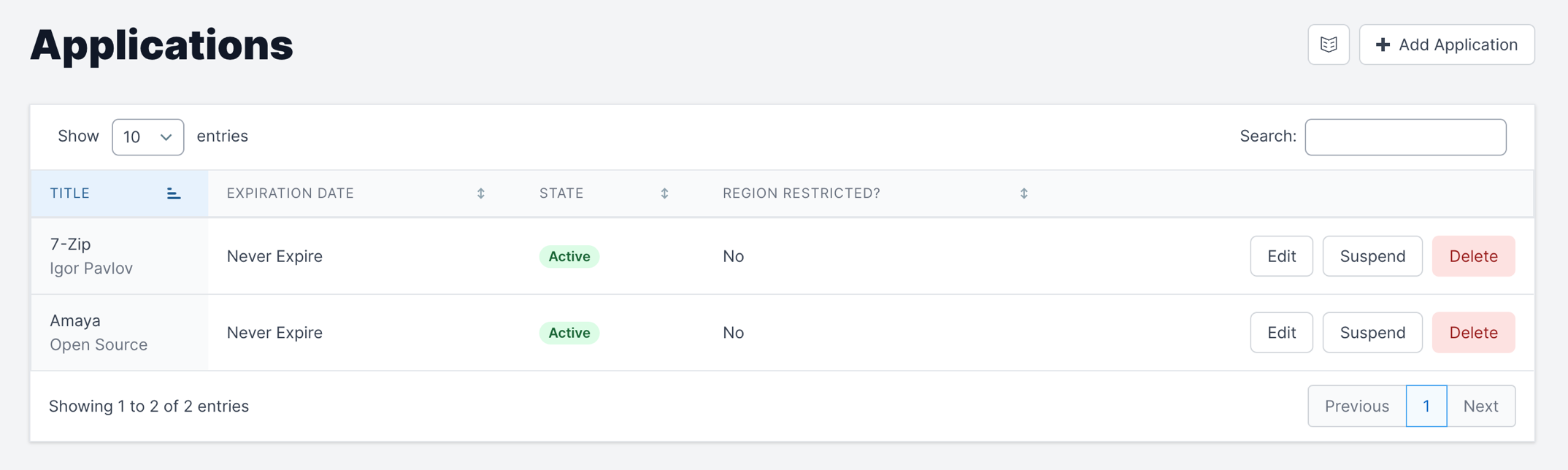Suspend the Amaya application
Viewport: 1568px width, 470px height.
pyautogui.click(x=1372, y=333)
